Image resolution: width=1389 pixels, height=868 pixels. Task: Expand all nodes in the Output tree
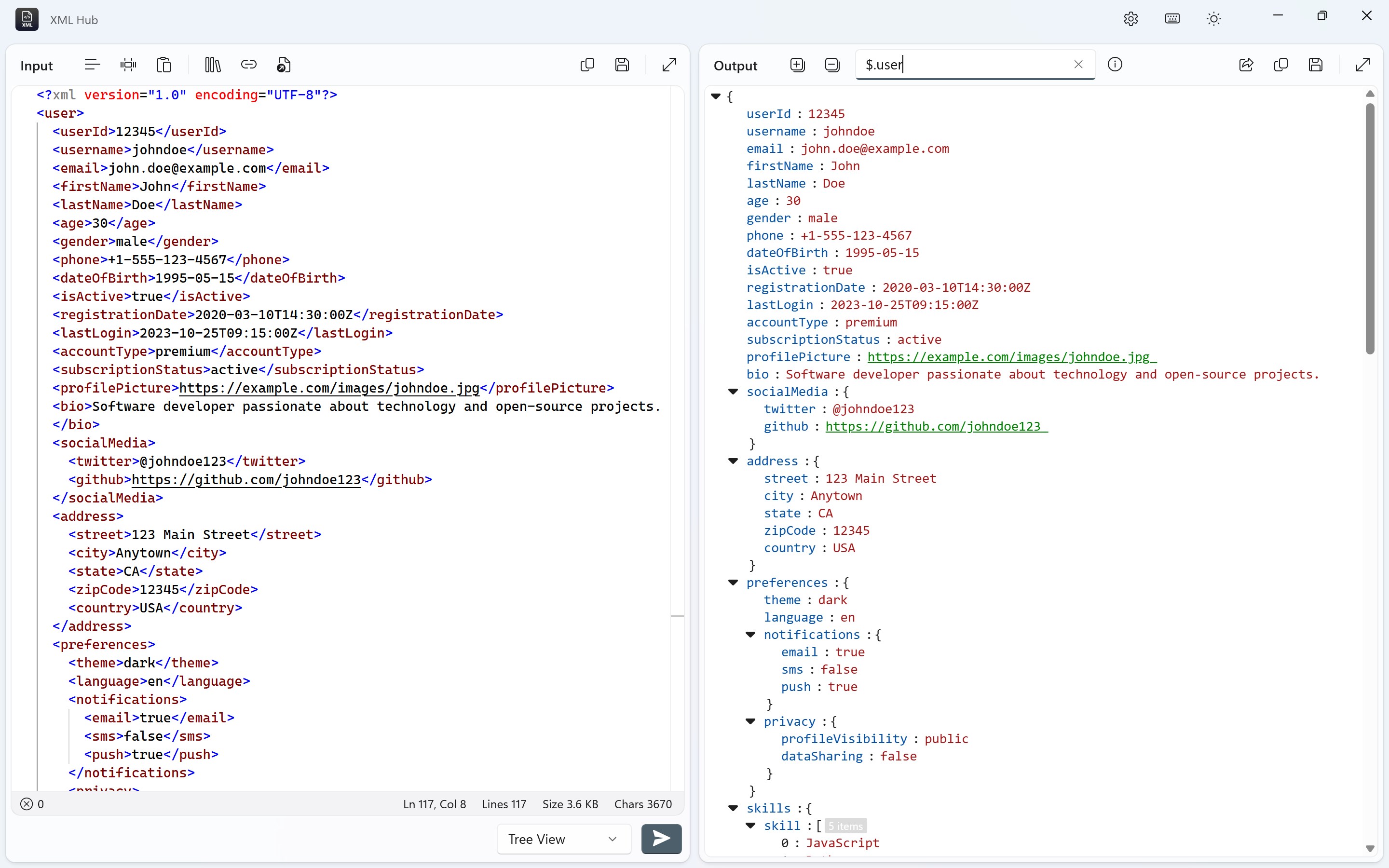(797, 64)
